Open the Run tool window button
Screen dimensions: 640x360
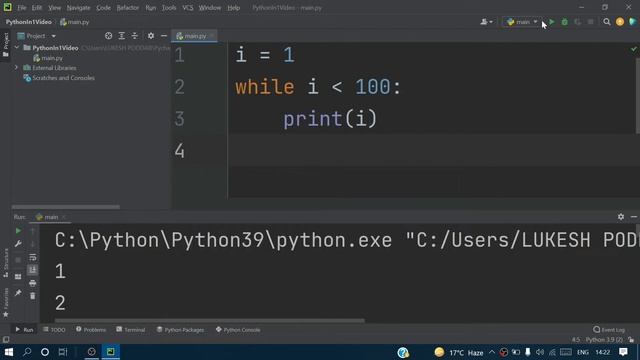[x=24, y=329]
